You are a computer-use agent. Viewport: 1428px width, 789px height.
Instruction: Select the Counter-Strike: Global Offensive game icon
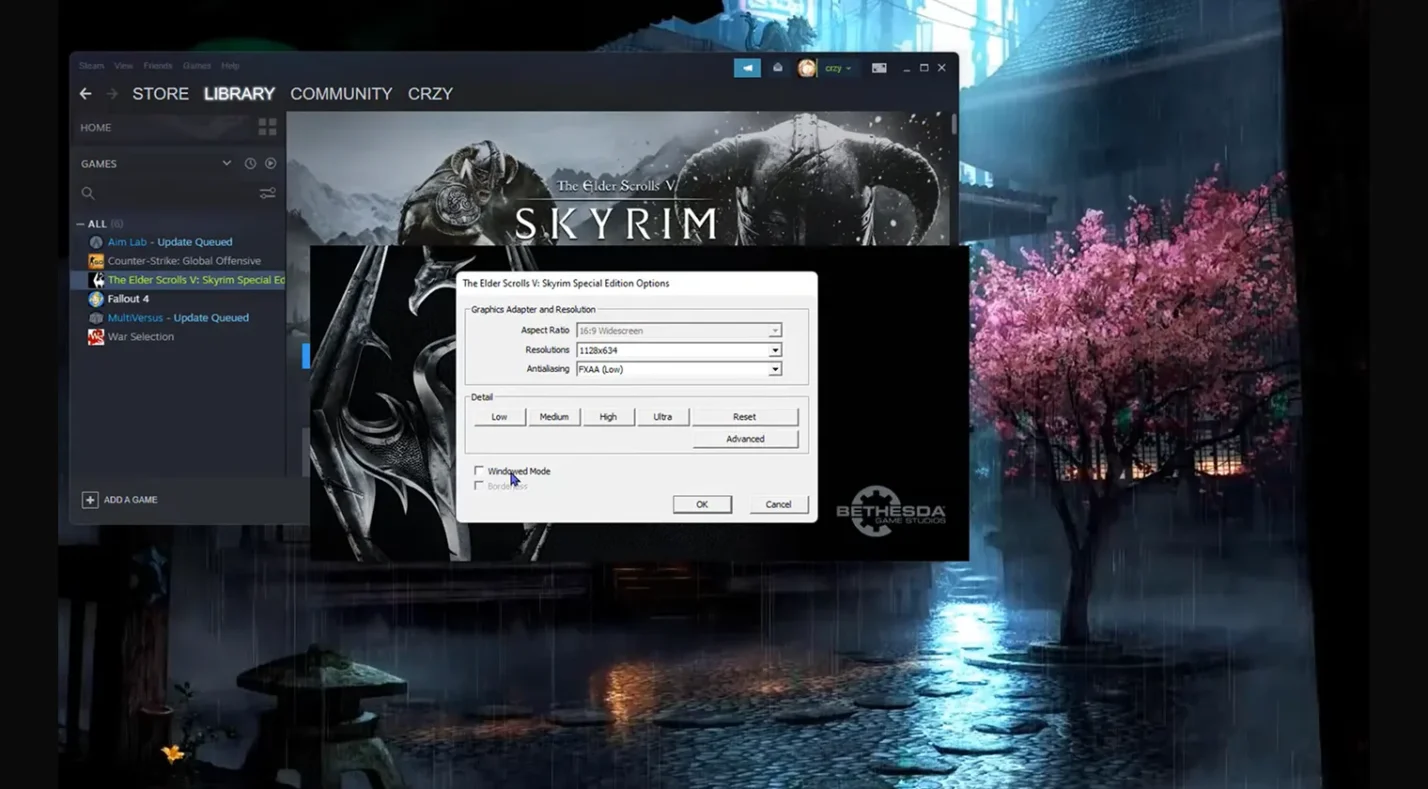(96, 260)
